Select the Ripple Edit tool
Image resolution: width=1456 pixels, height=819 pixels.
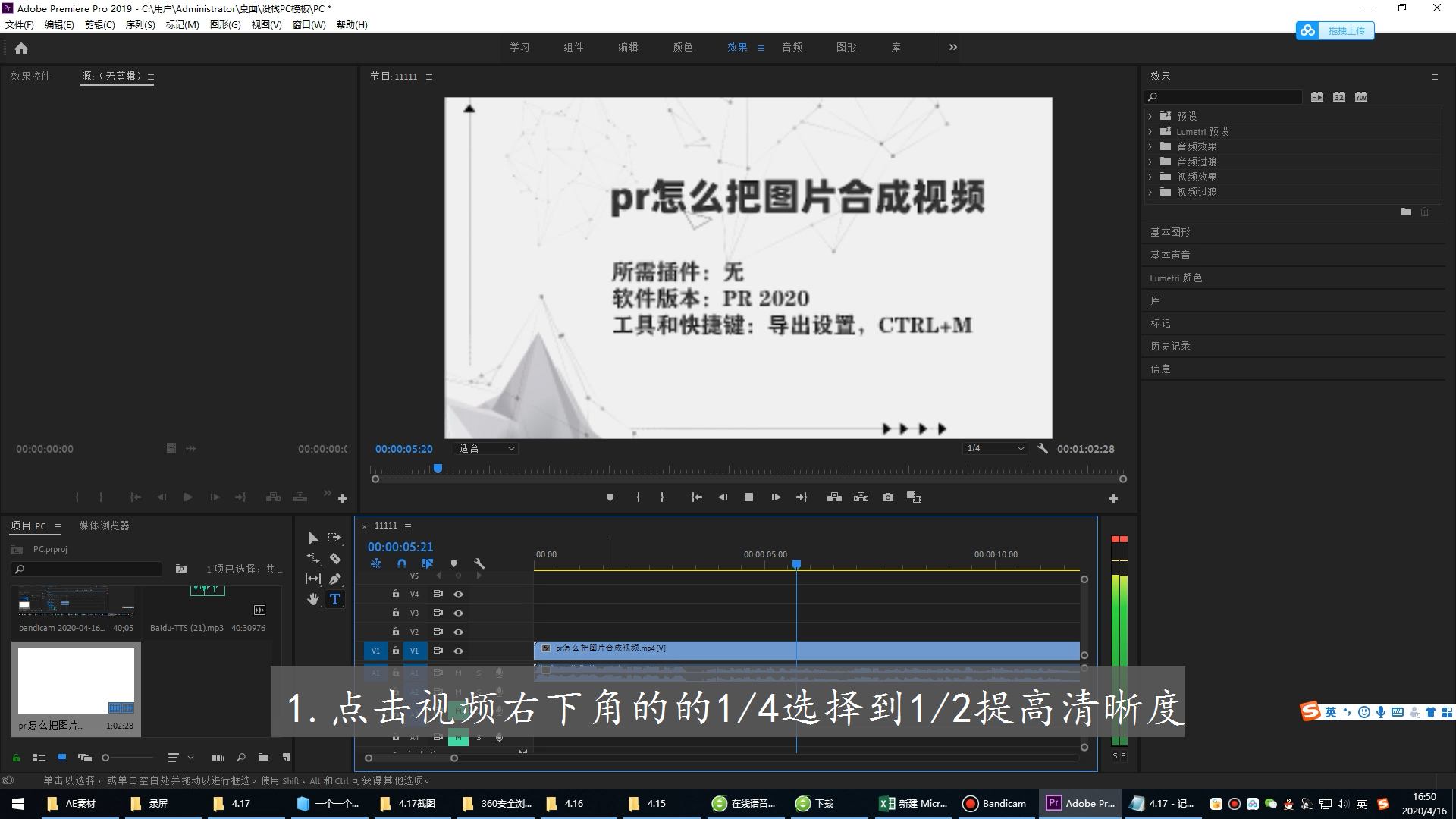[x=313, y=558]
